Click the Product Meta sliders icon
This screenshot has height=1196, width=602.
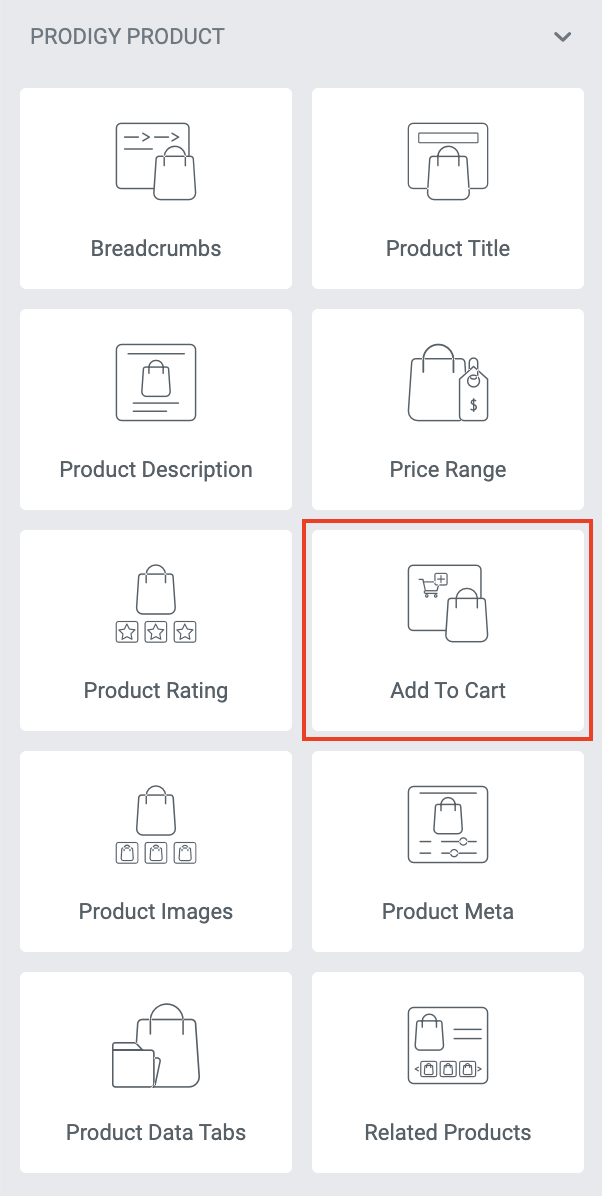pos(448,824)
